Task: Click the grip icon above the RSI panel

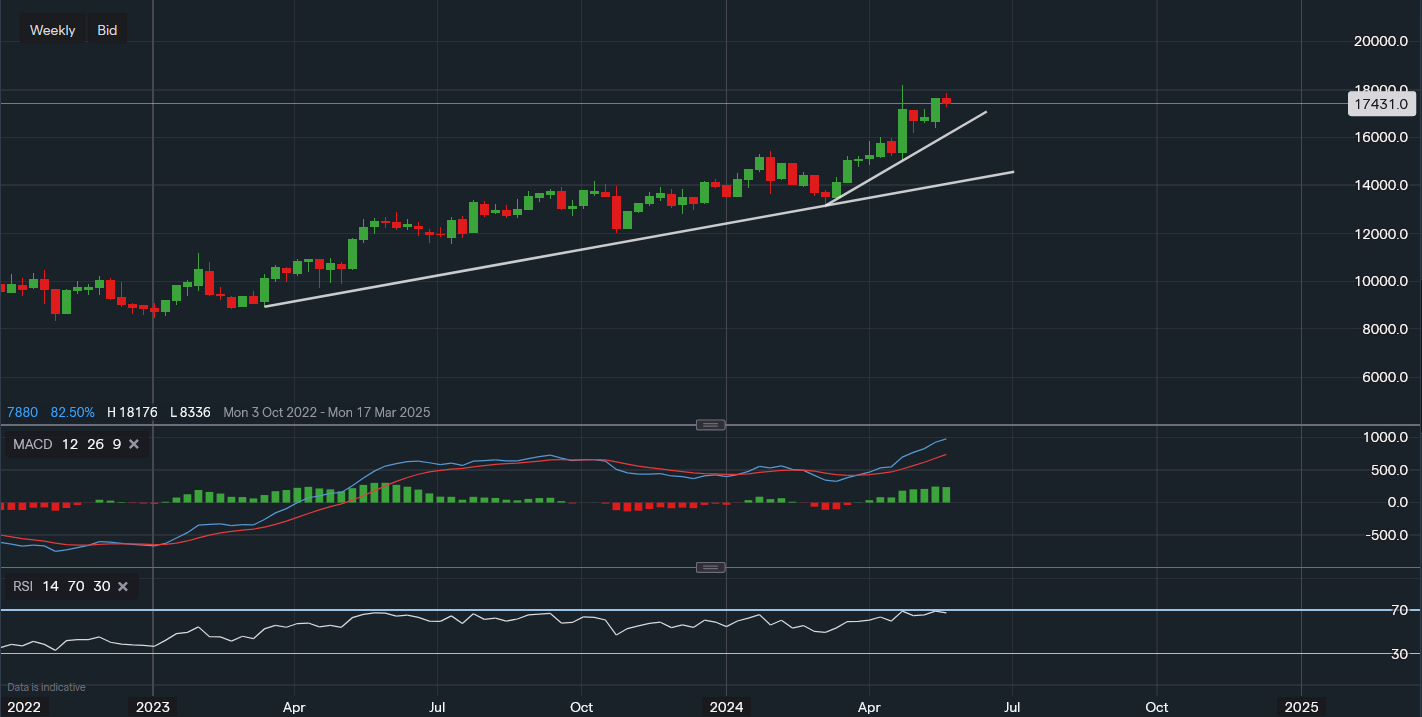Action: click(x=710, y=567)
